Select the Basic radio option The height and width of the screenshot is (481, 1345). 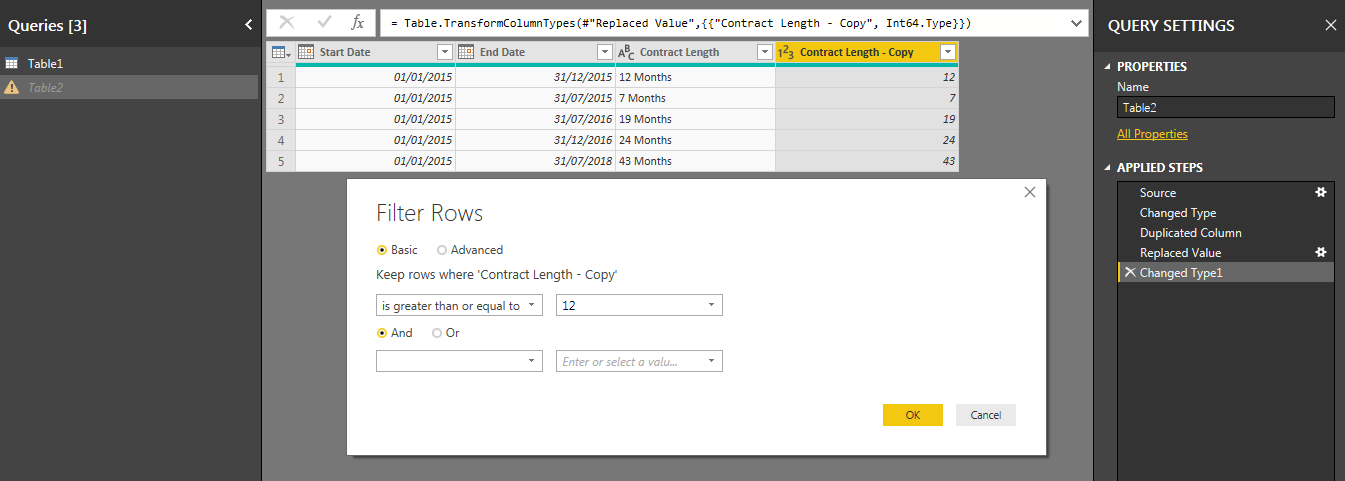(381, 250)
